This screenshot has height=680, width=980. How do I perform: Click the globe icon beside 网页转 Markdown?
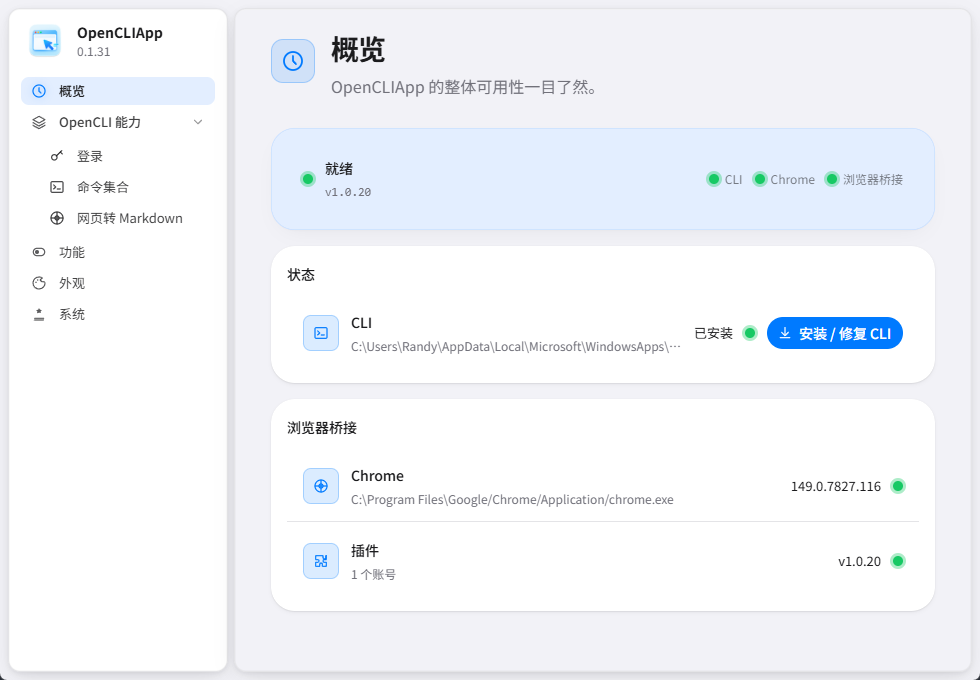point(57,218)
